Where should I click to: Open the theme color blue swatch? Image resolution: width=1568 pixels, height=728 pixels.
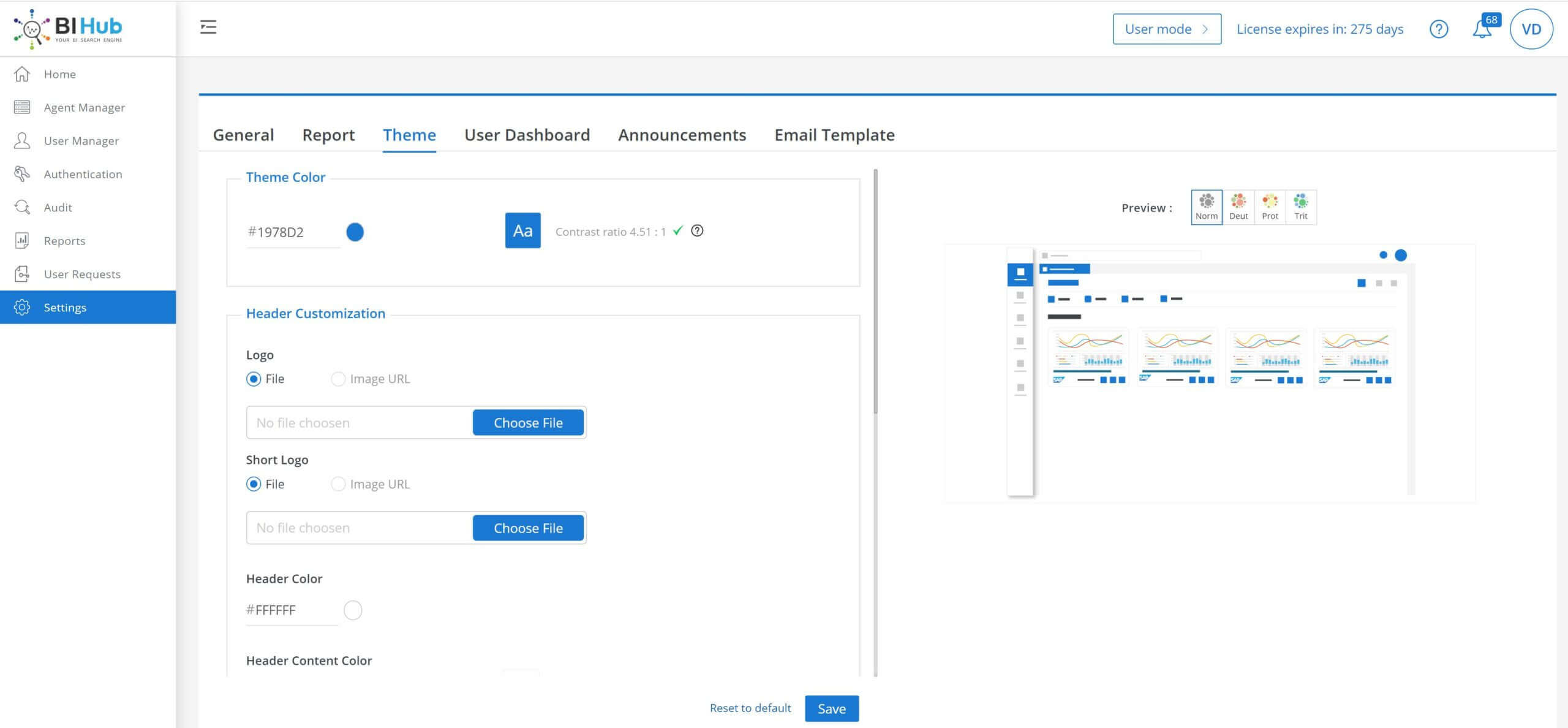355,232
